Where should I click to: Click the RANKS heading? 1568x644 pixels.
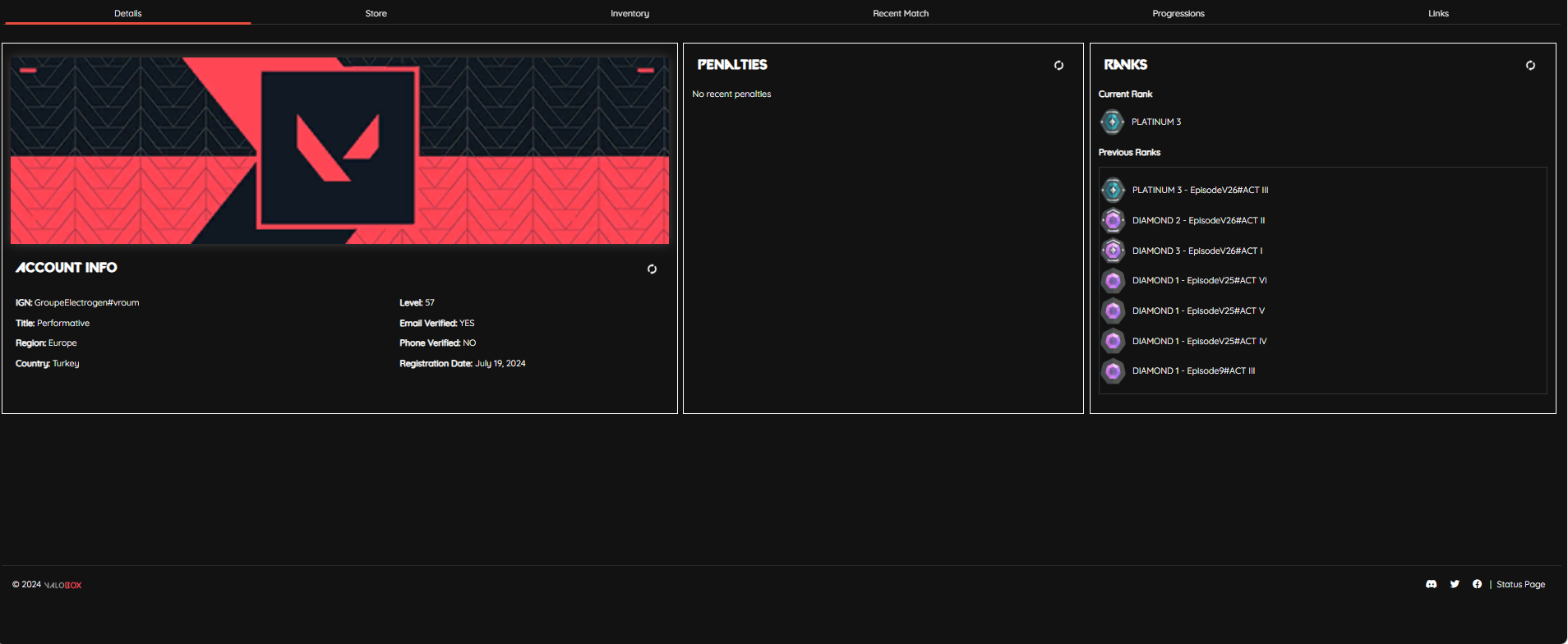1126,65
